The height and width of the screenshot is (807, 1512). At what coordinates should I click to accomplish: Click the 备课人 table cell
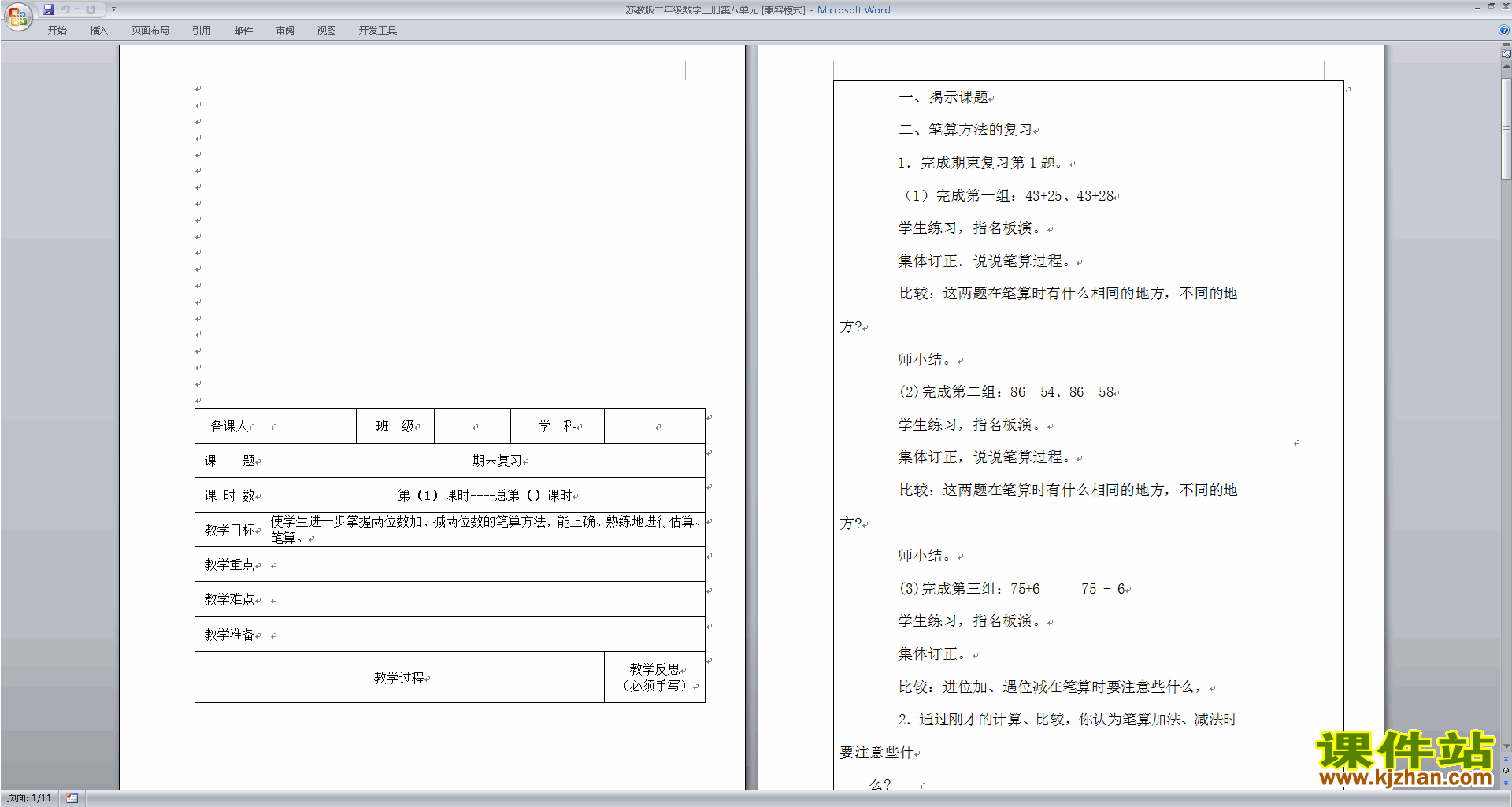[230, 426]
